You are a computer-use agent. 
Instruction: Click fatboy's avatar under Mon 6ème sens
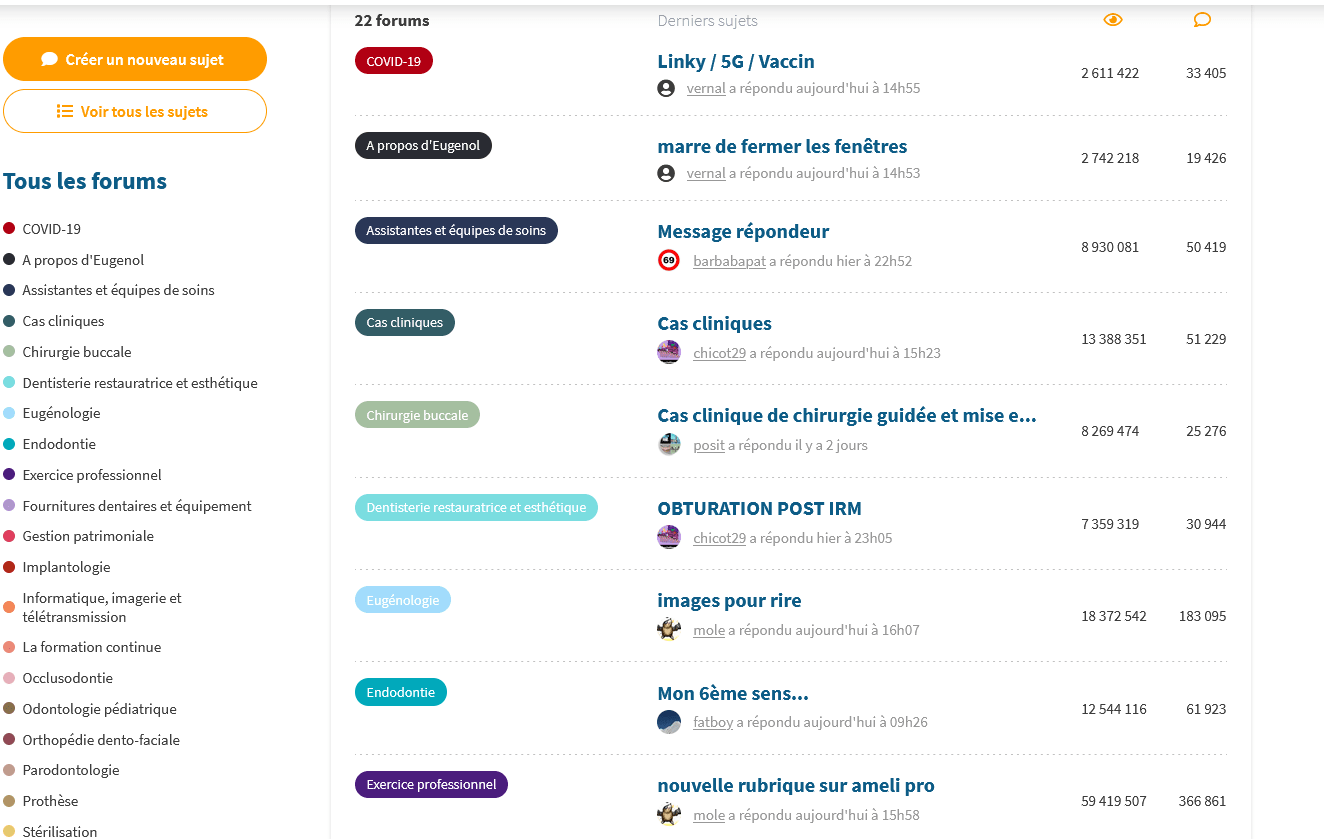[x=669, y=722]
